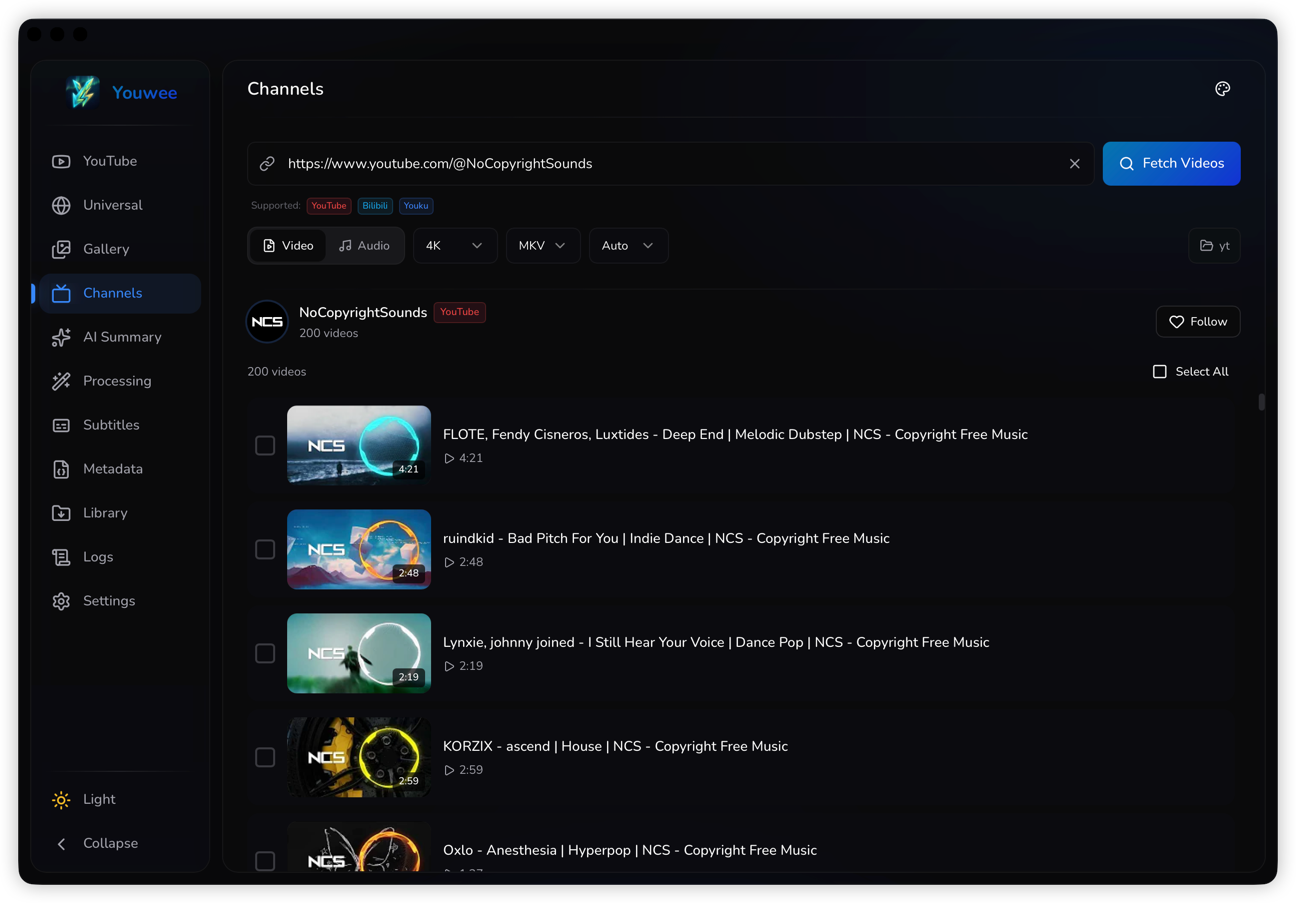Viewport: 1296px width, 903px height.
Task: Click the Oxlo - Anesthesia video title
Action: [x=630, y=850]
